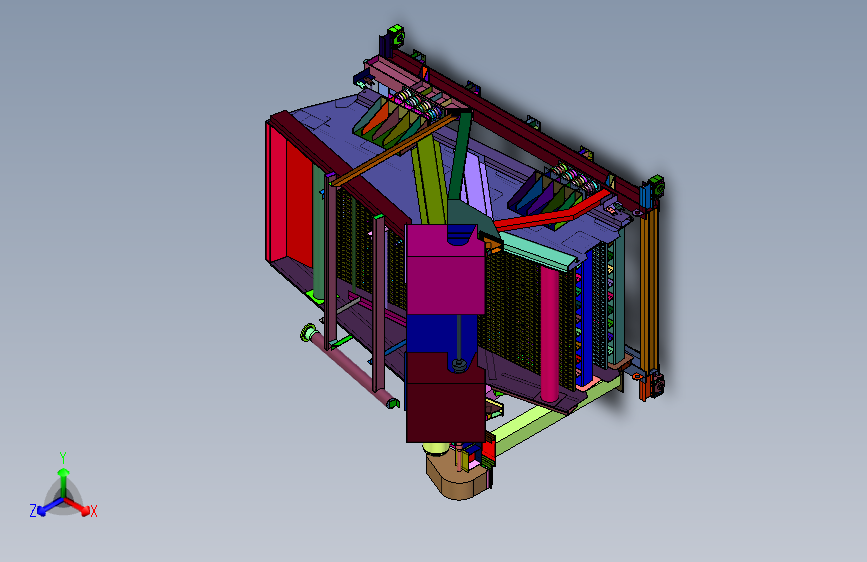
Task: Select the tan base part at the model bottom
Action: [457, 476]
